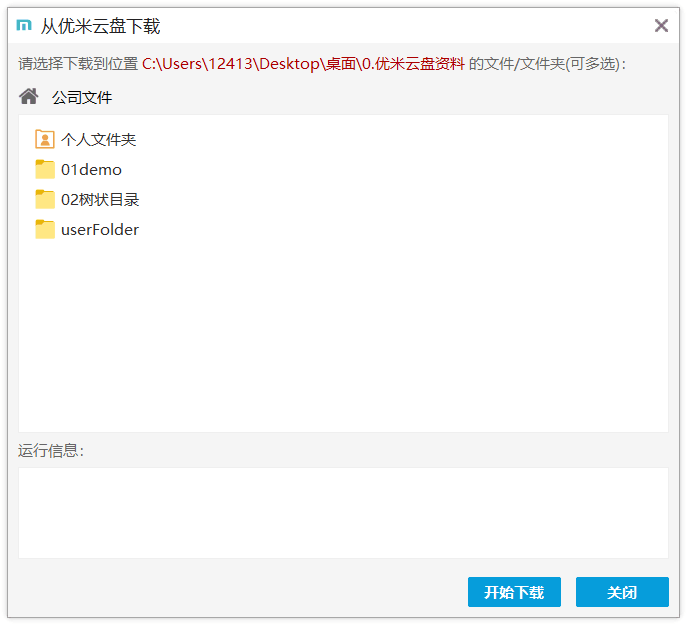Viewport: 687px width, 625px height.
Task: Click the 01demo folder icon
Action: (45, 169)
